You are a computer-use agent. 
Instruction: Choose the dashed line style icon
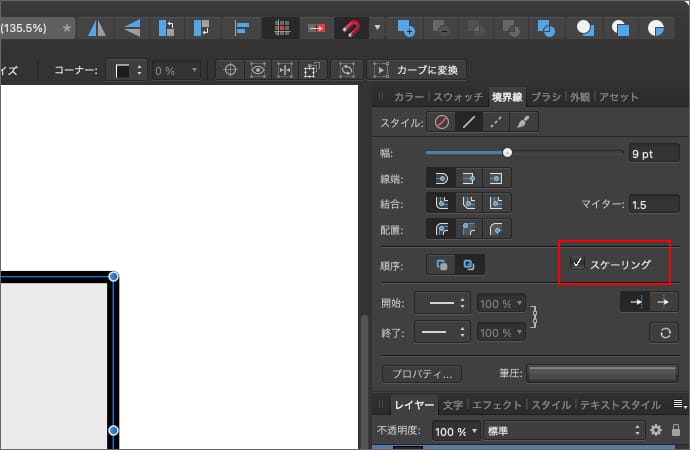pyautogui.click(x=497, y=123)
